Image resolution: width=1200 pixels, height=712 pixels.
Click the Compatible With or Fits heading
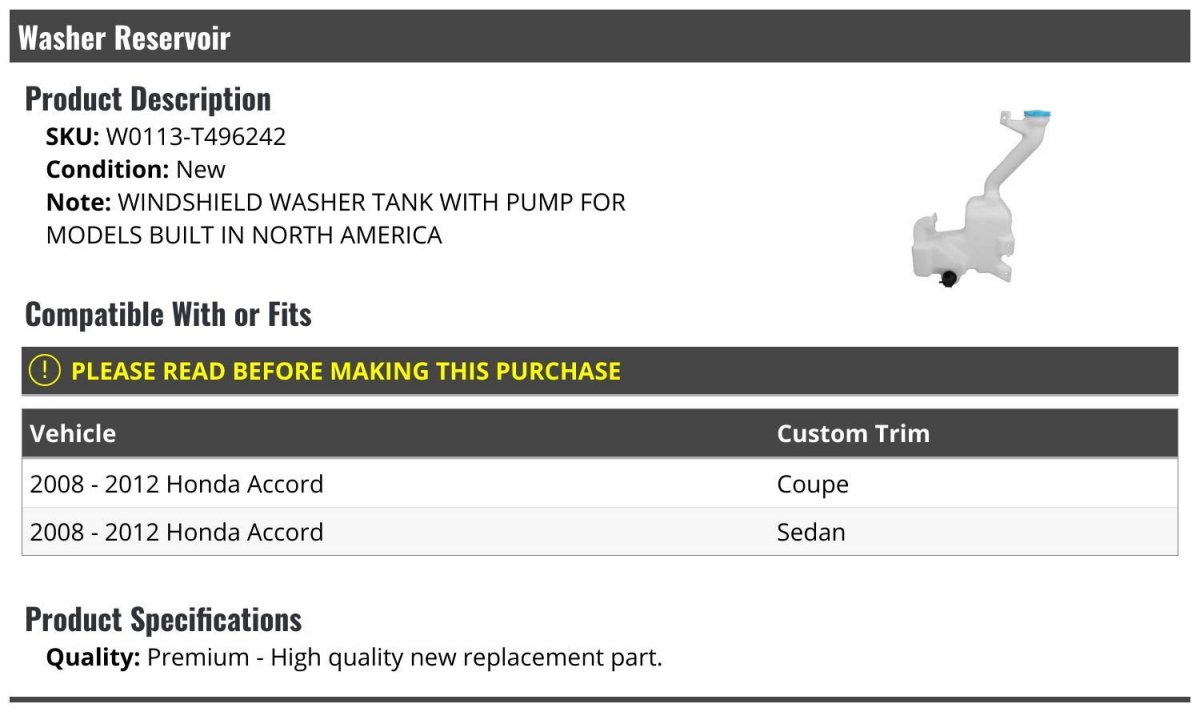[x=168, y=315]
